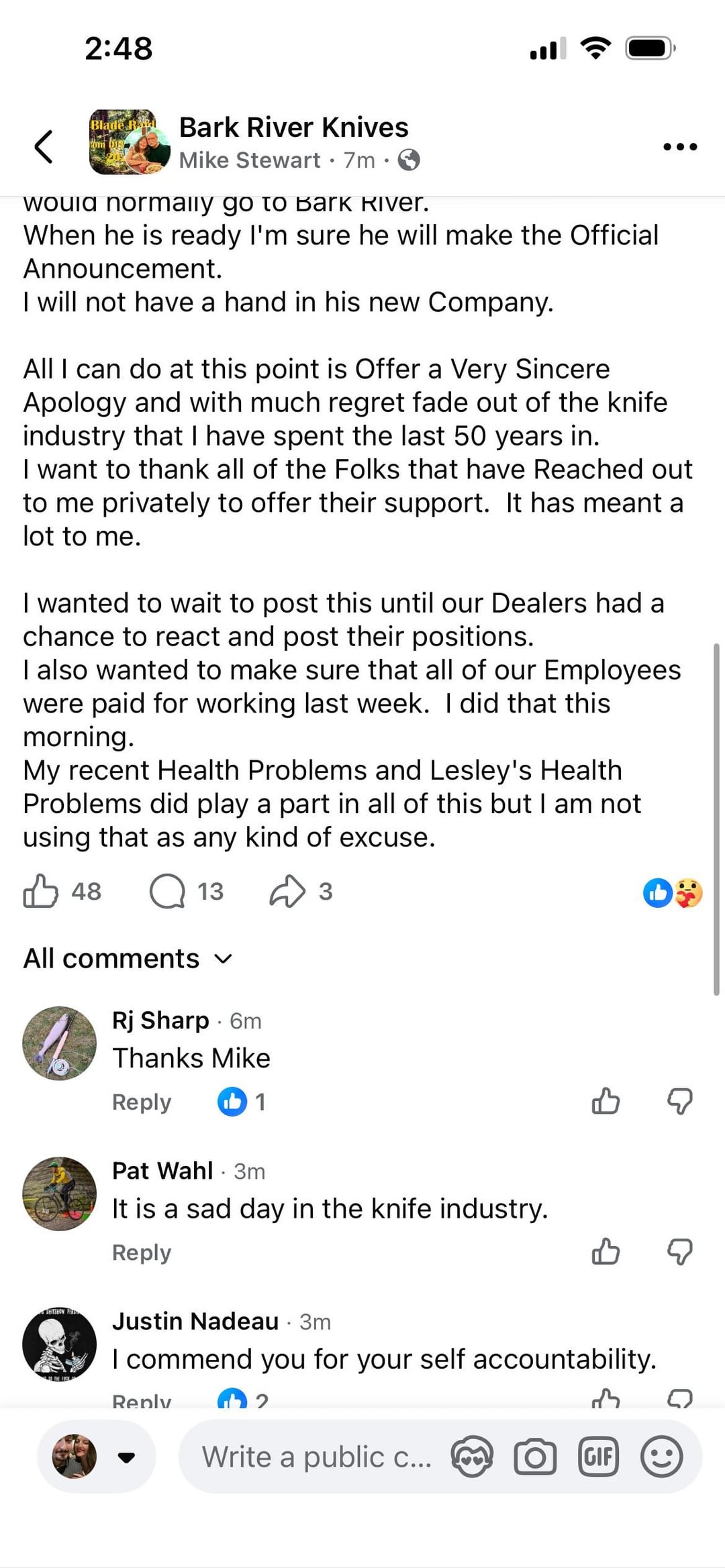Open the avatar sticker picker icon
Image resolution: width=725 pixels, height=1568 pixels.
coord(472,1457)
